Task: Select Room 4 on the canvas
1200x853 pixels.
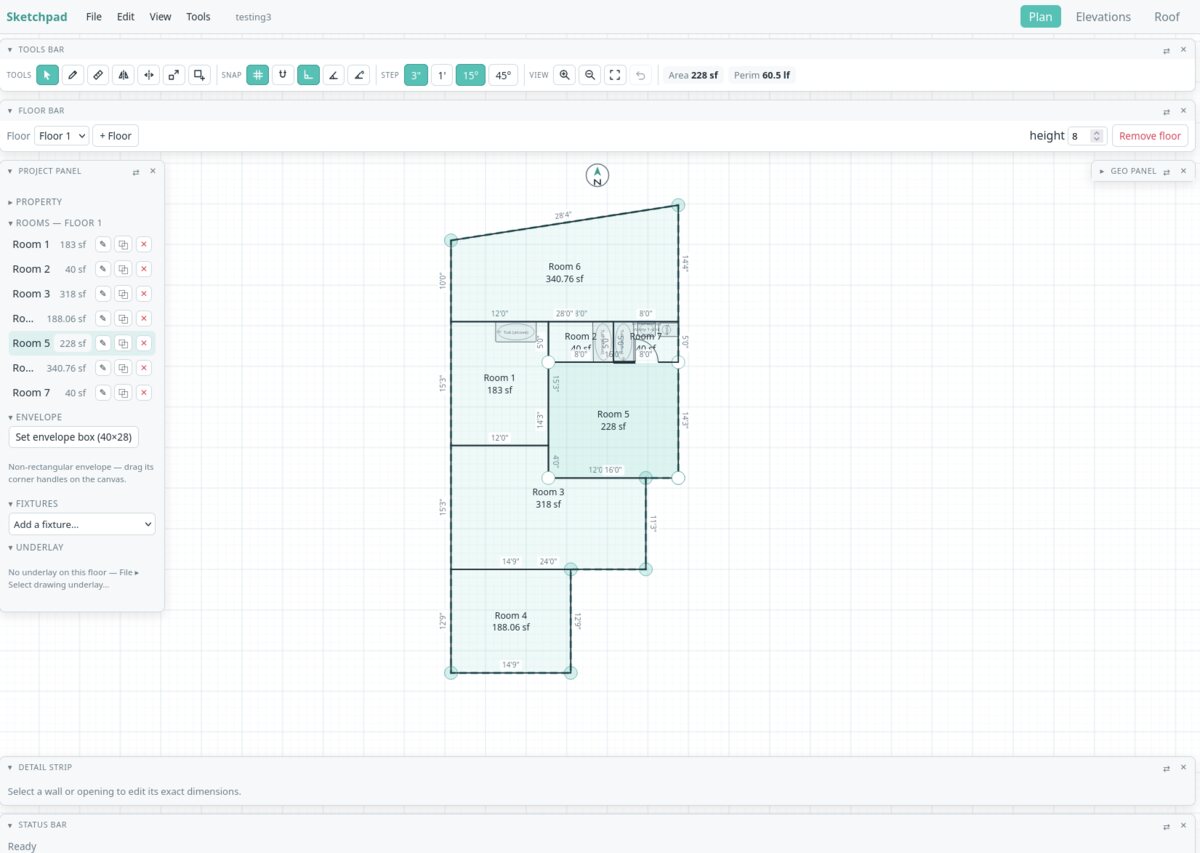Action: [510, 621]
